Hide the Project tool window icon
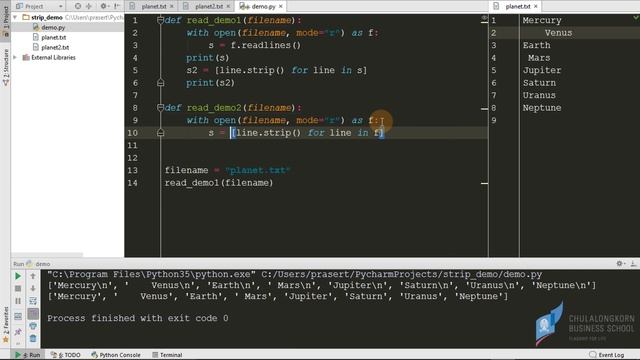Screen dimensions: 640x360 point(117,6)
